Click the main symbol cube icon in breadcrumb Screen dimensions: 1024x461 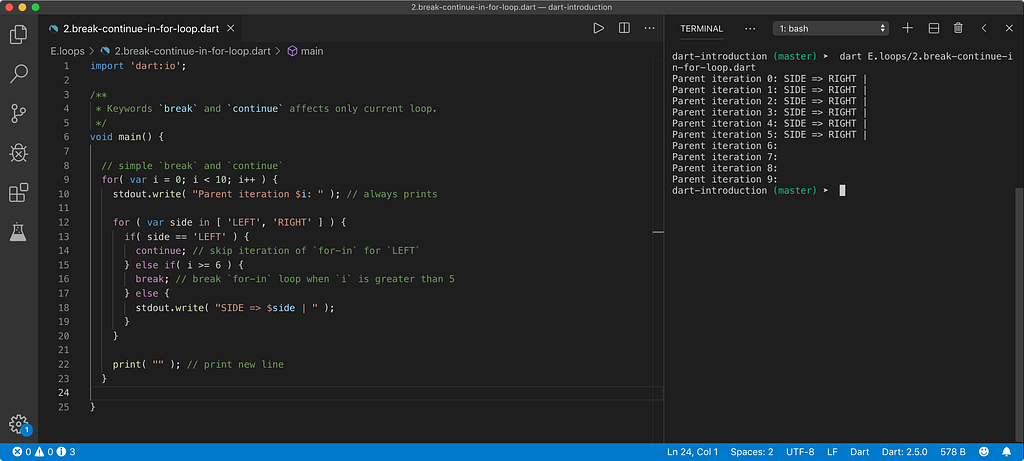click(x=293, y=51)
